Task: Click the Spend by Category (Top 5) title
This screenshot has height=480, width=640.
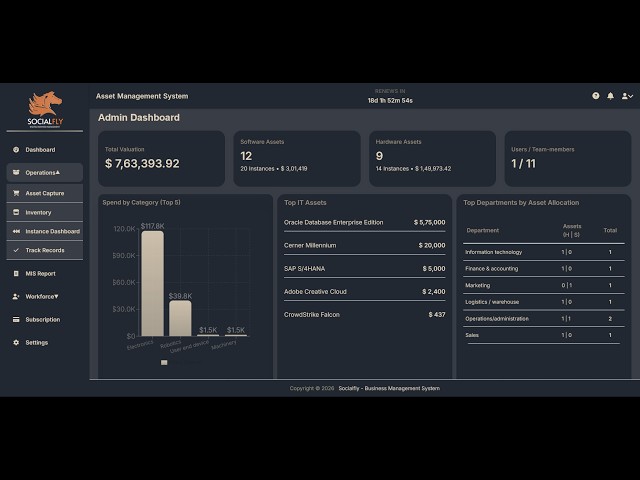Action: pos(141,202)
